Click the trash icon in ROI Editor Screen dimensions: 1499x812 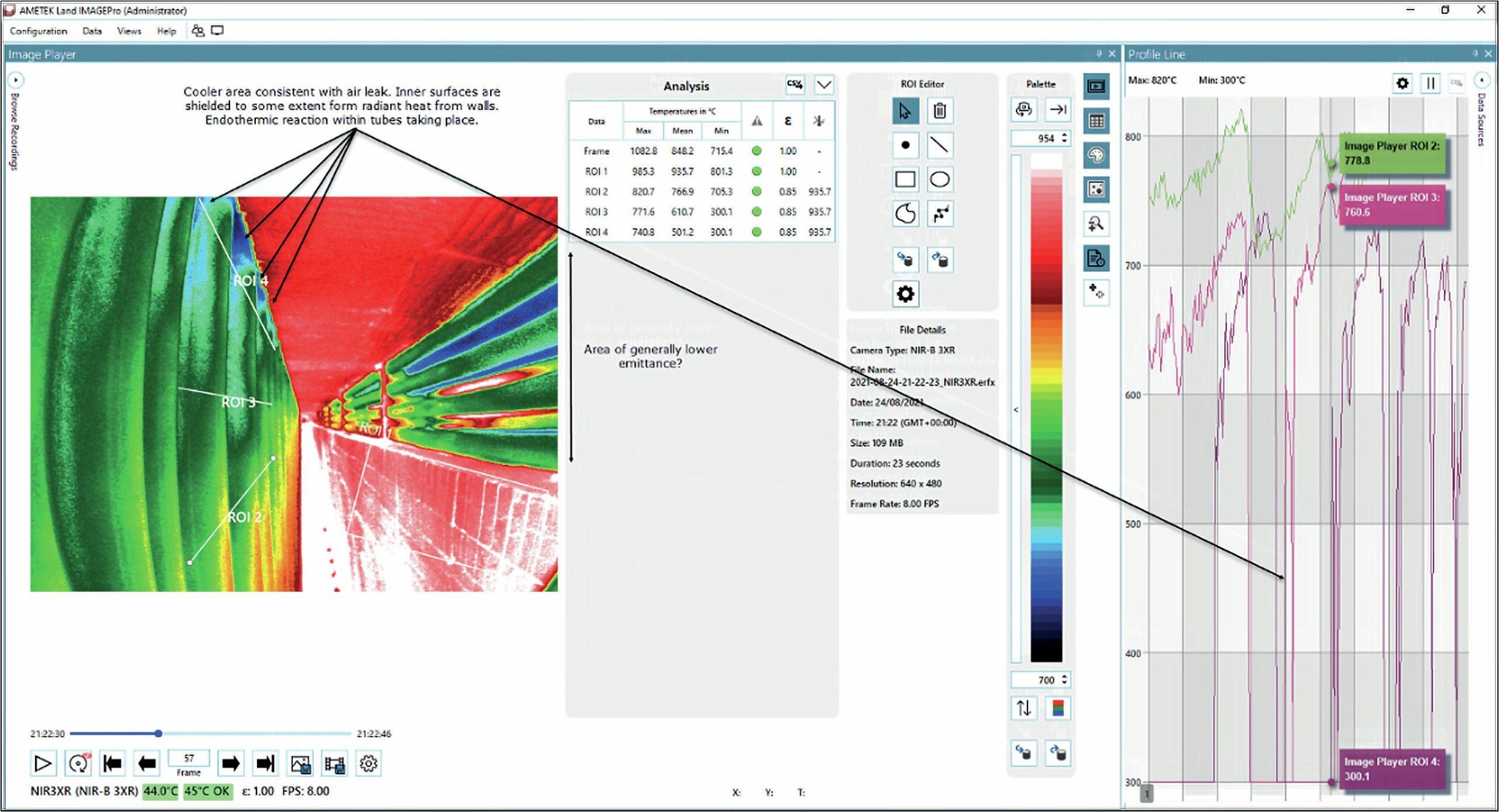[x=940, y=111]
